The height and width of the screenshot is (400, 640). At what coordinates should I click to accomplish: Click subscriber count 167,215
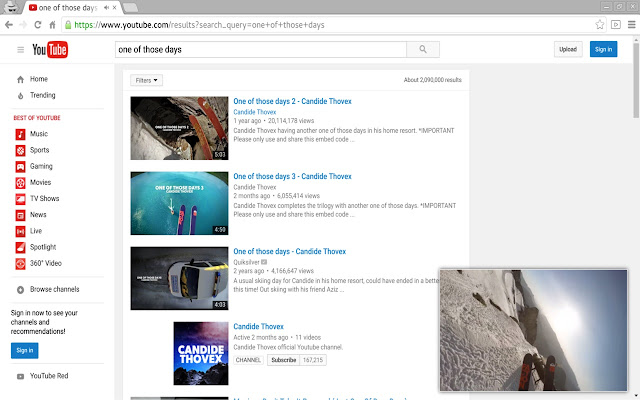313,360
